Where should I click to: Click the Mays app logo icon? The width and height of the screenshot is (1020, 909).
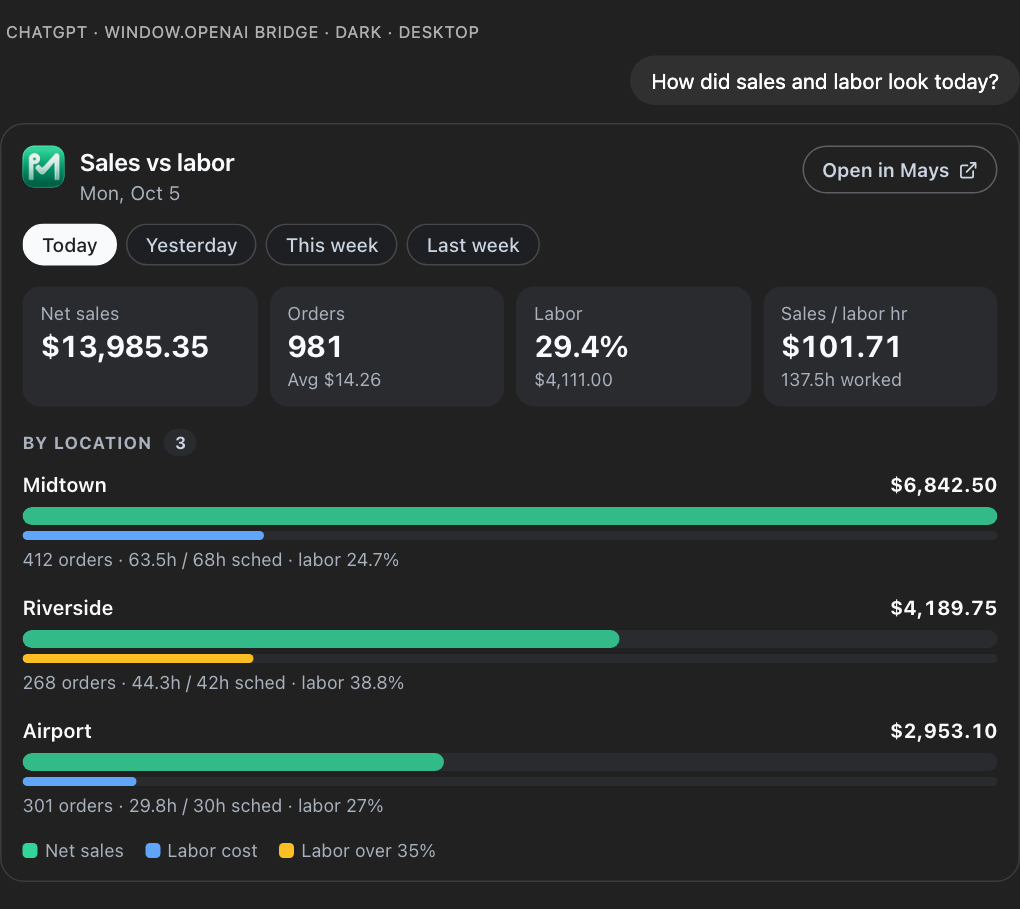44,167
